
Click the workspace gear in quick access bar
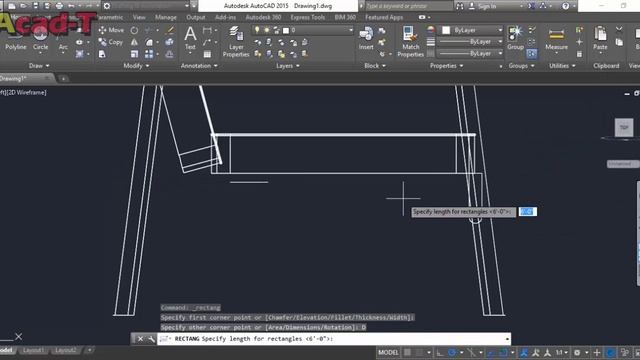coord(107,6)
